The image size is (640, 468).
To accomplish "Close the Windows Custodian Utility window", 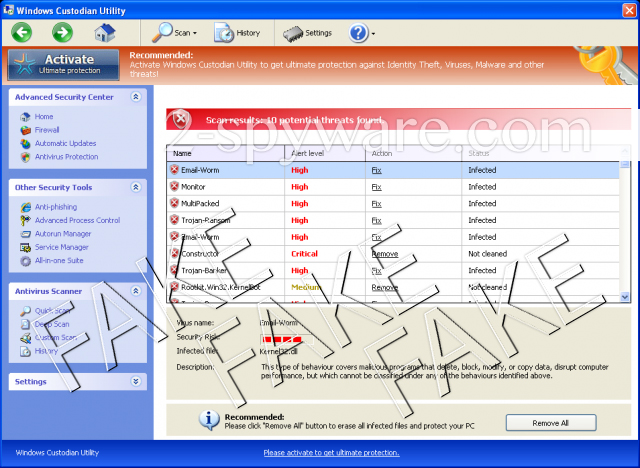I will [629, 10].
